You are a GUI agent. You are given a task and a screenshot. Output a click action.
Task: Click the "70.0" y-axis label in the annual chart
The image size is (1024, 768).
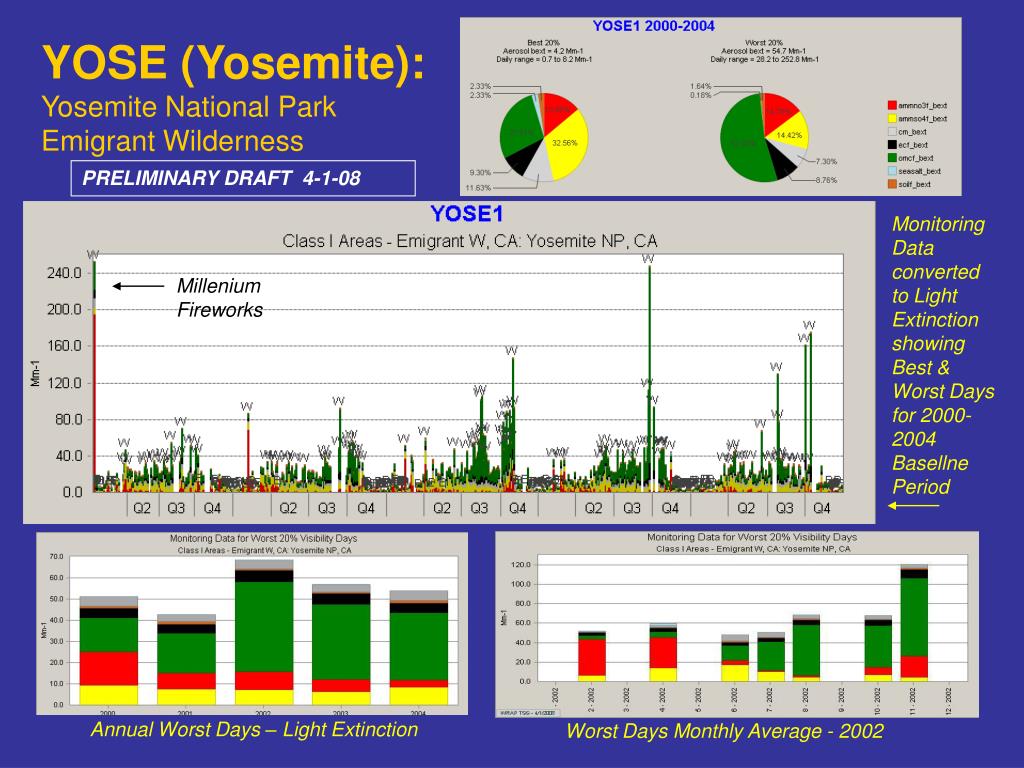[56, 557]
